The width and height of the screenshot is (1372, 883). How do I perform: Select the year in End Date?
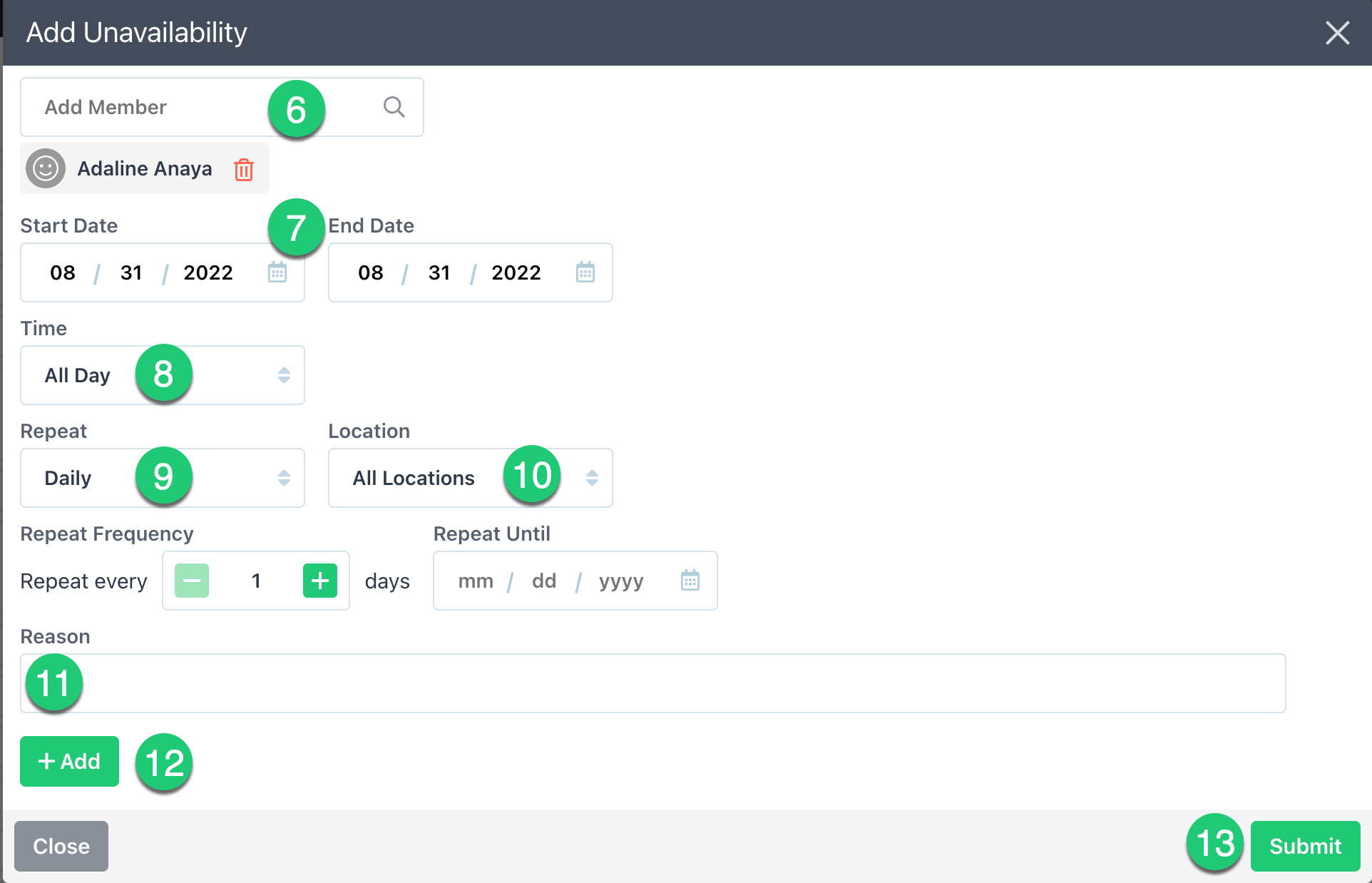point(516,272)
